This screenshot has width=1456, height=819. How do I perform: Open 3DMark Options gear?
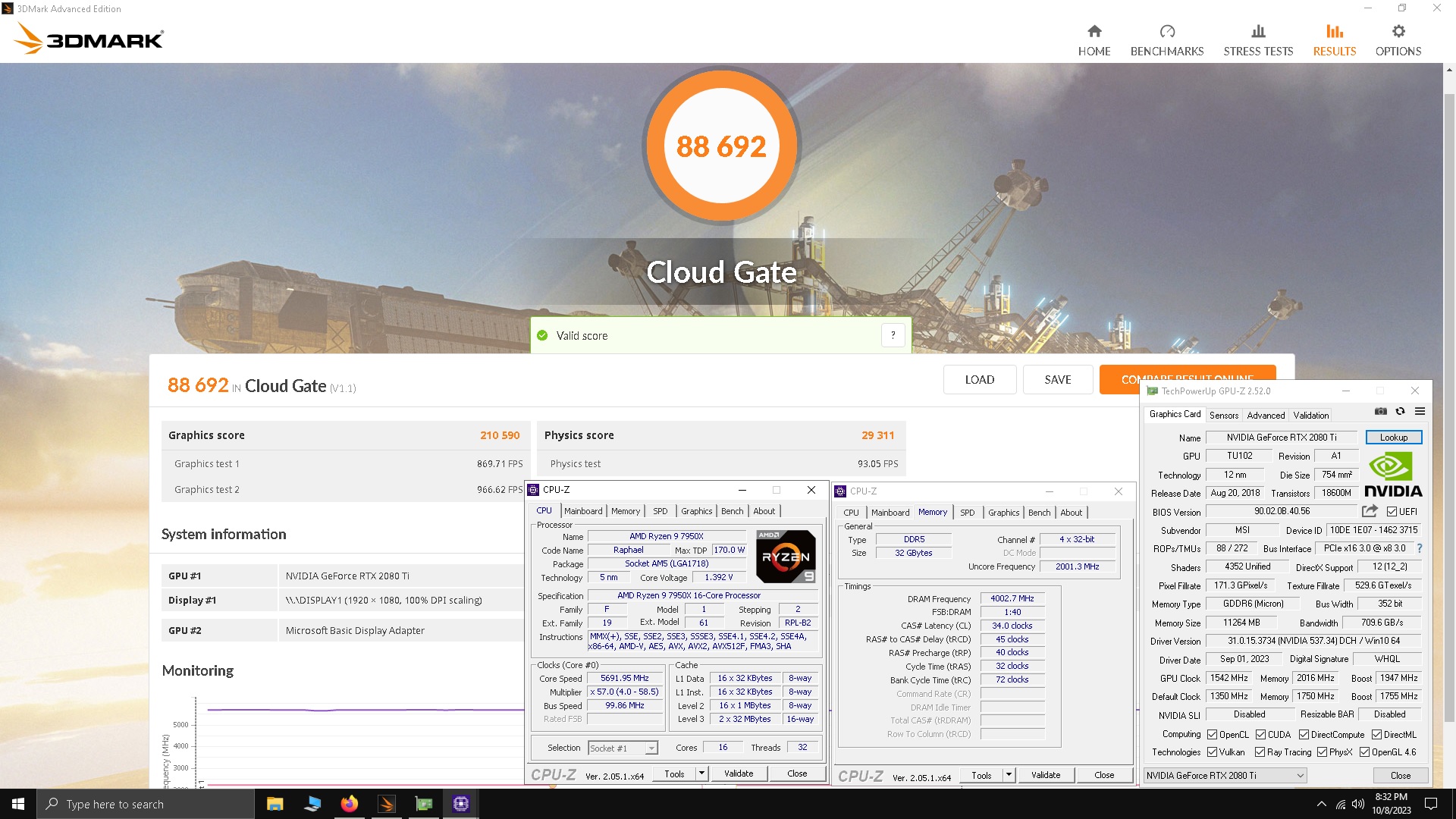click(1398, 40)
